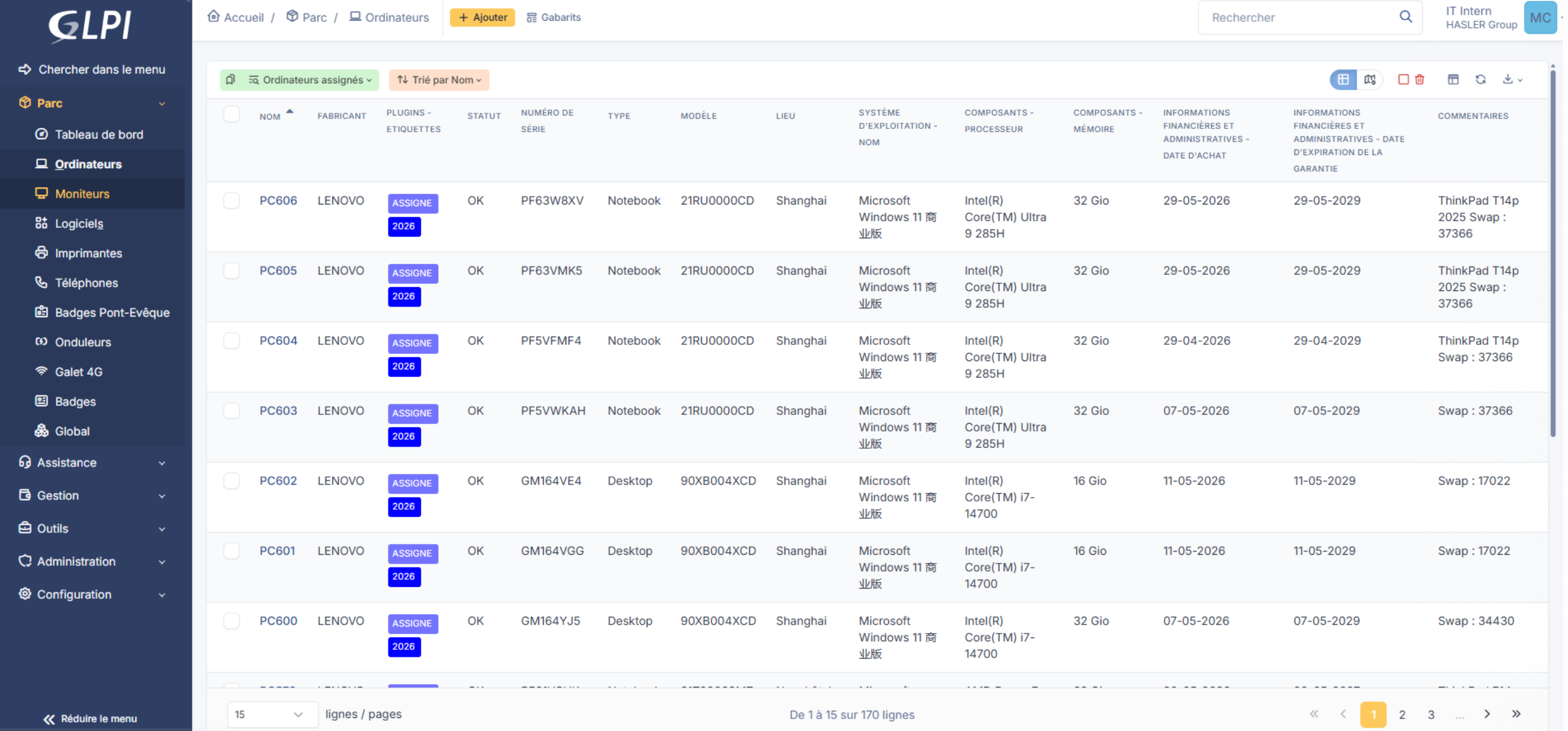Sort by the Fabricant column header
The image size is (1568, 731).
(341, 116)
